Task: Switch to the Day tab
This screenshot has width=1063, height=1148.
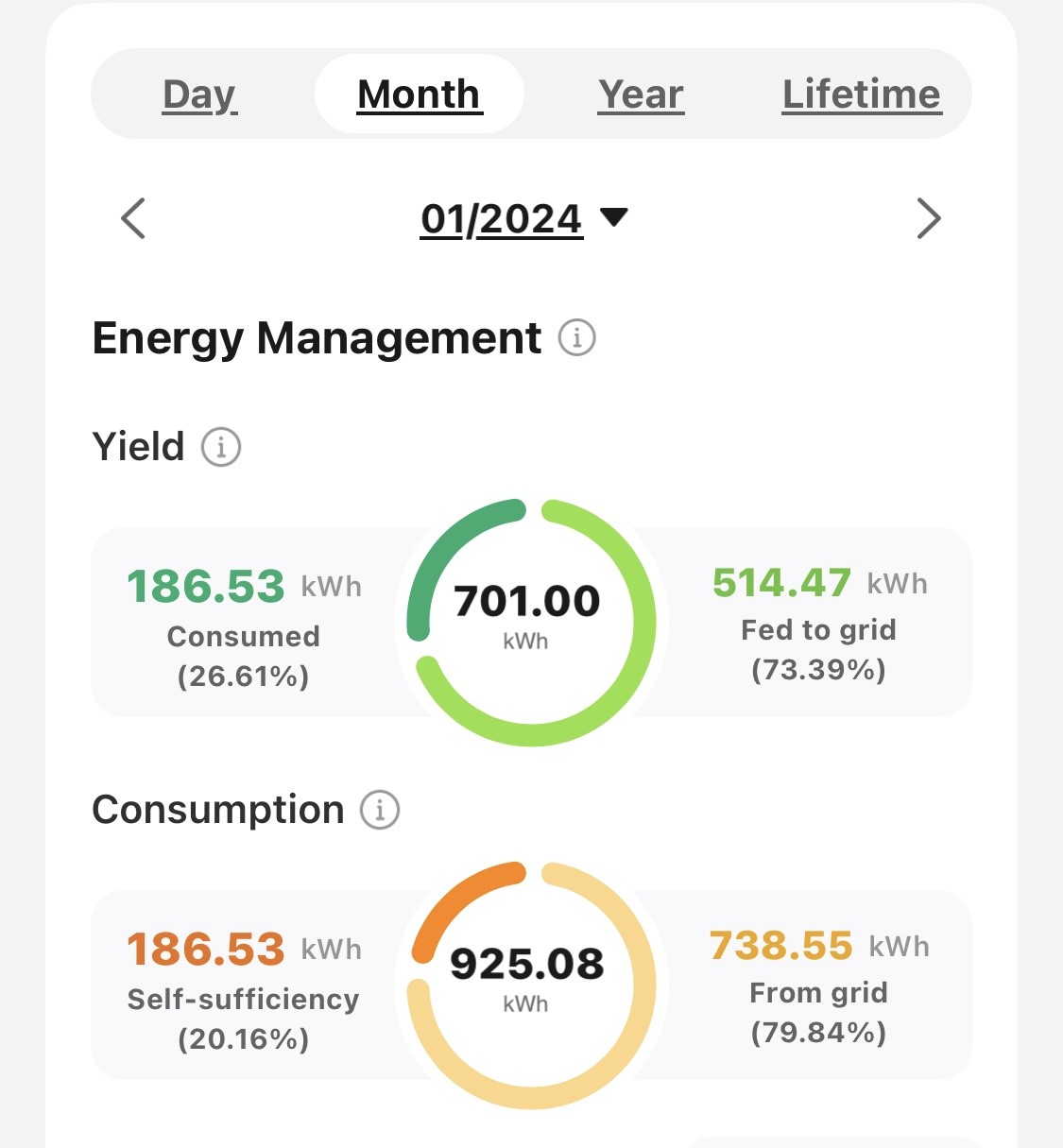Action: click(199, 94)
